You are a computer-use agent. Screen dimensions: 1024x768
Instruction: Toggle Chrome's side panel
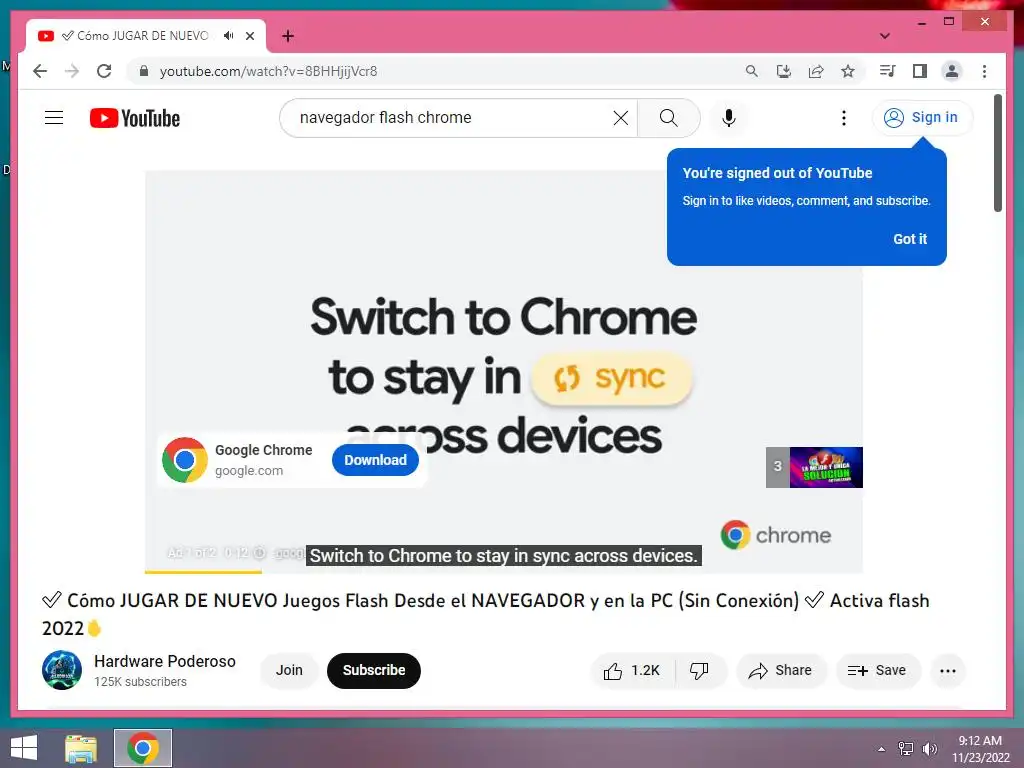click(920, 71)
